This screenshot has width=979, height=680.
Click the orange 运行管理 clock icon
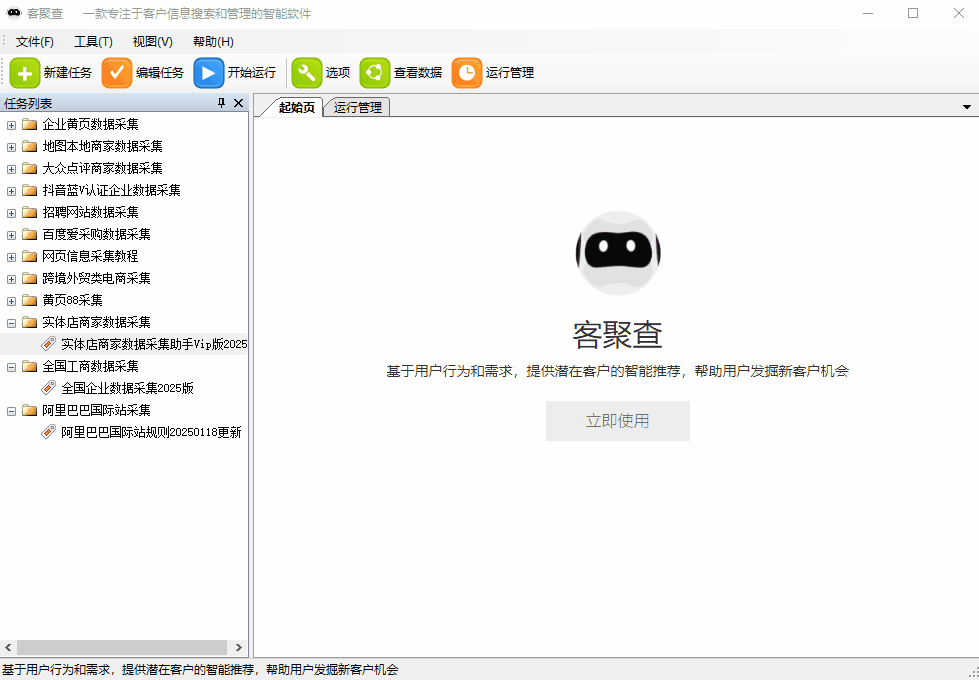(467, 73)
